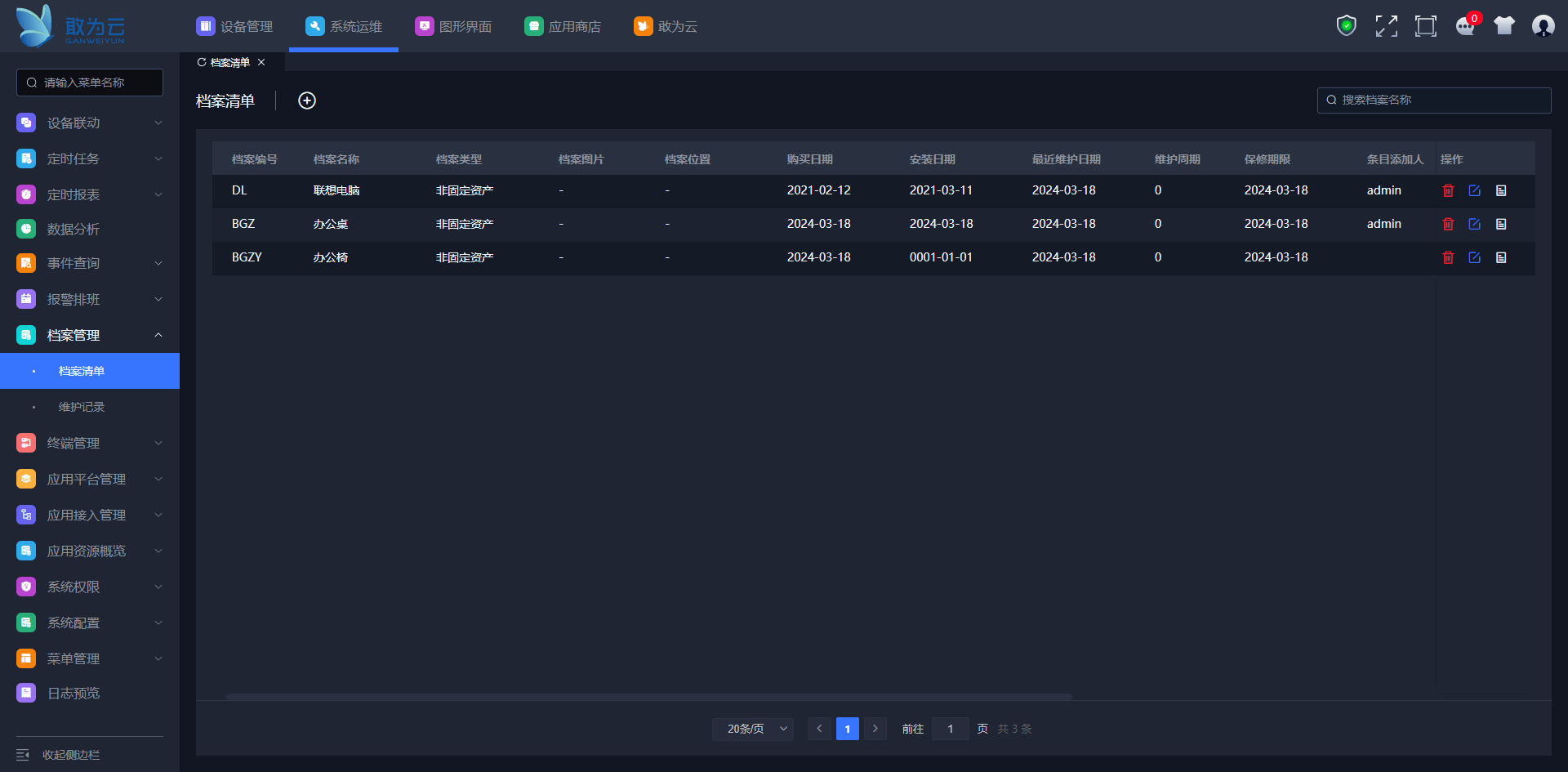This screenshot has width=1568, height=772.
Task: Click the add new archive plus icon
Action: [307, 100]
